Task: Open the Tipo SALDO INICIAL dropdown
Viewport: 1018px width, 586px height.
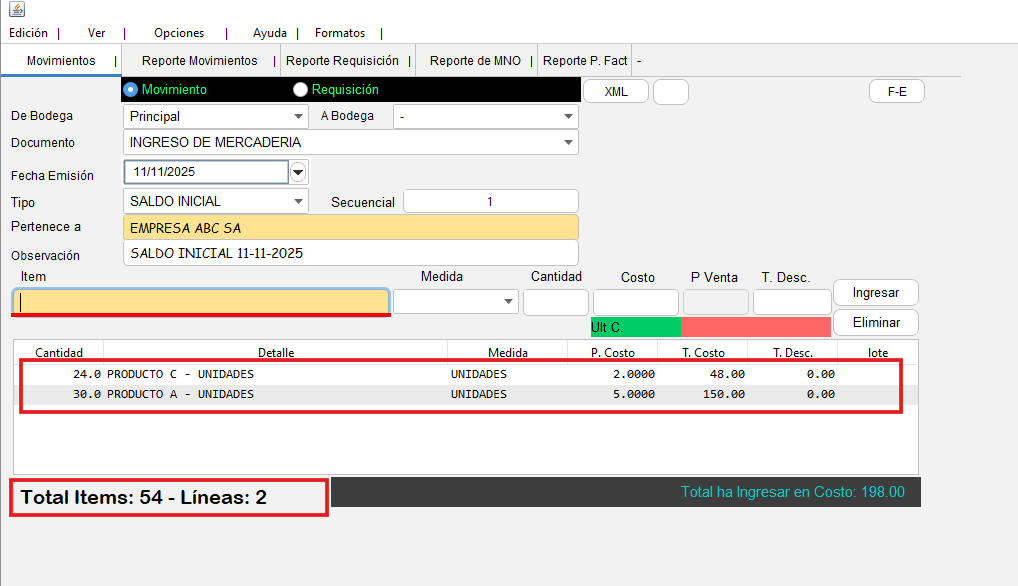Action: (299, 201)
